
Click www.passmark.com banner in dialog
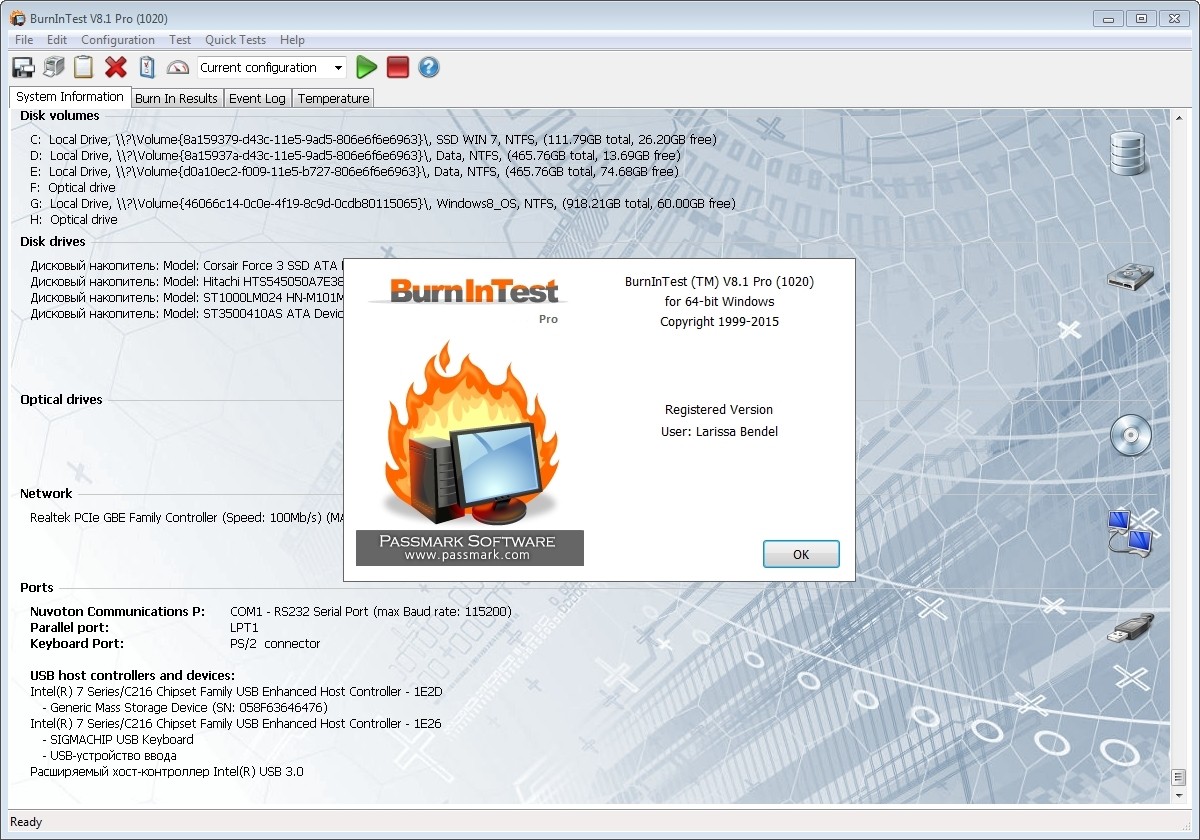point(469,548)
